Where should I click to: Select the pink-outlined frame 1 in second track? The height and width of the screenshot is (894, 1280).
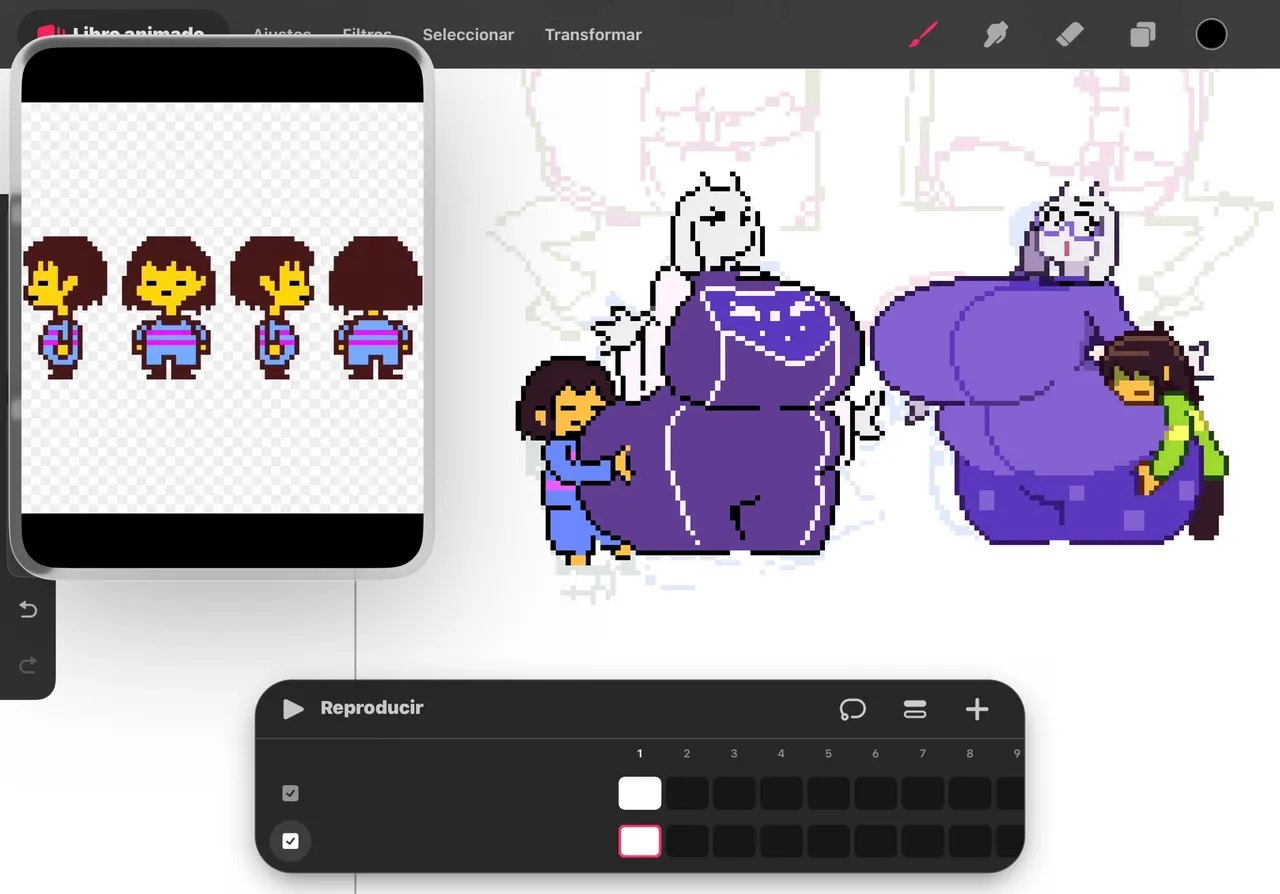640,841
